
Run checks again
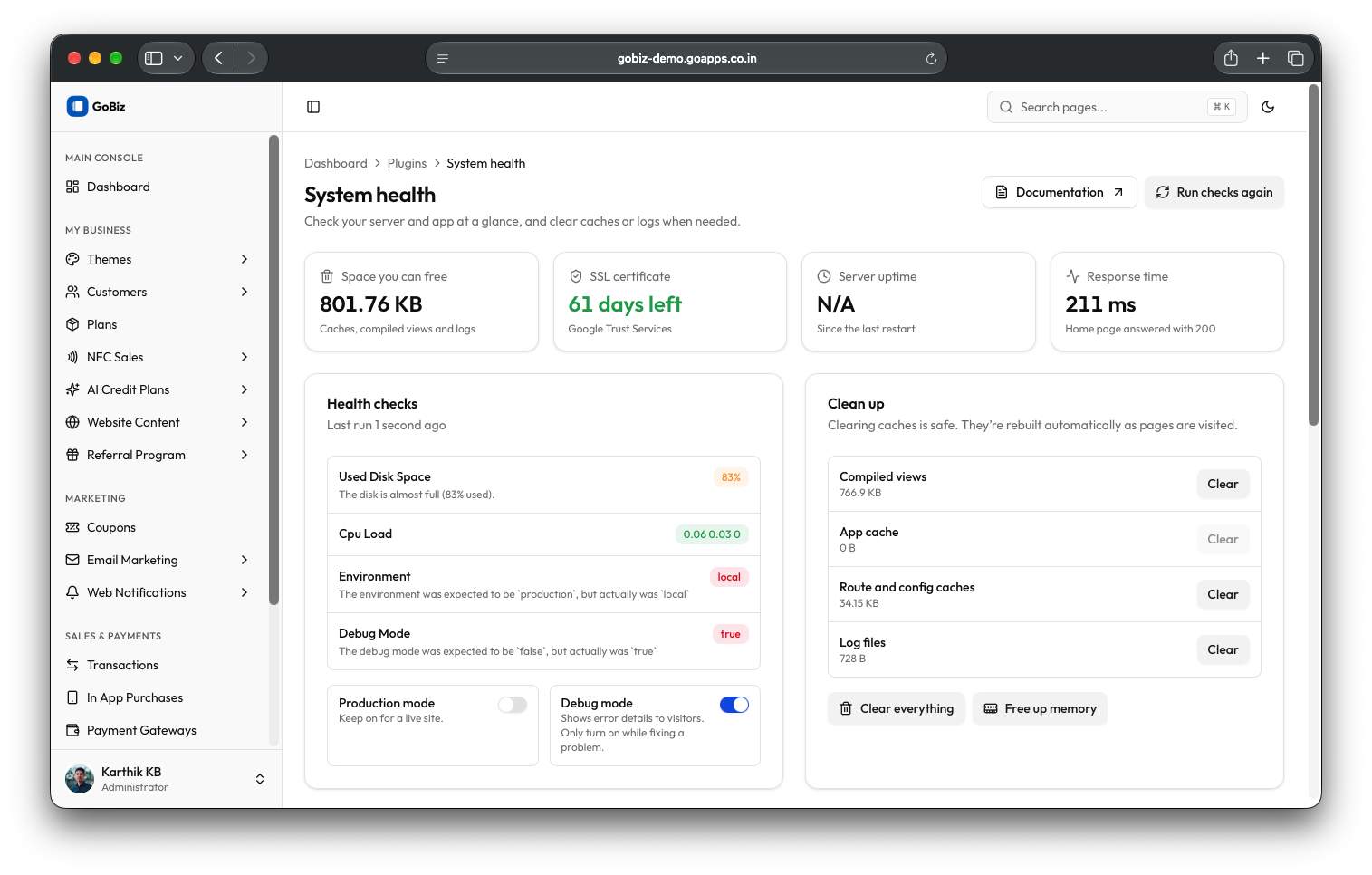1214,192
